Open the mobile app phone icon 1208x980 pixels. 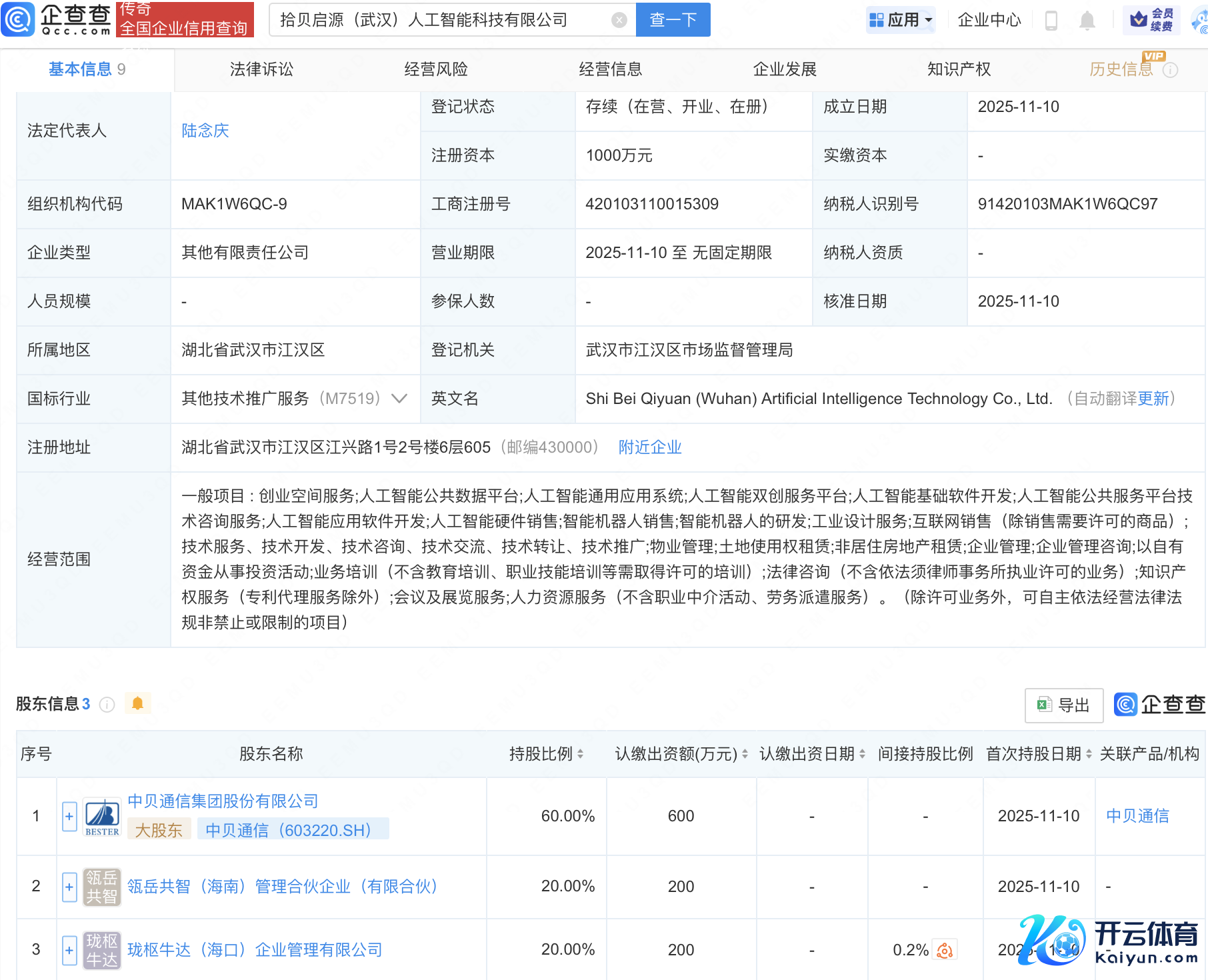(1051, 21)
